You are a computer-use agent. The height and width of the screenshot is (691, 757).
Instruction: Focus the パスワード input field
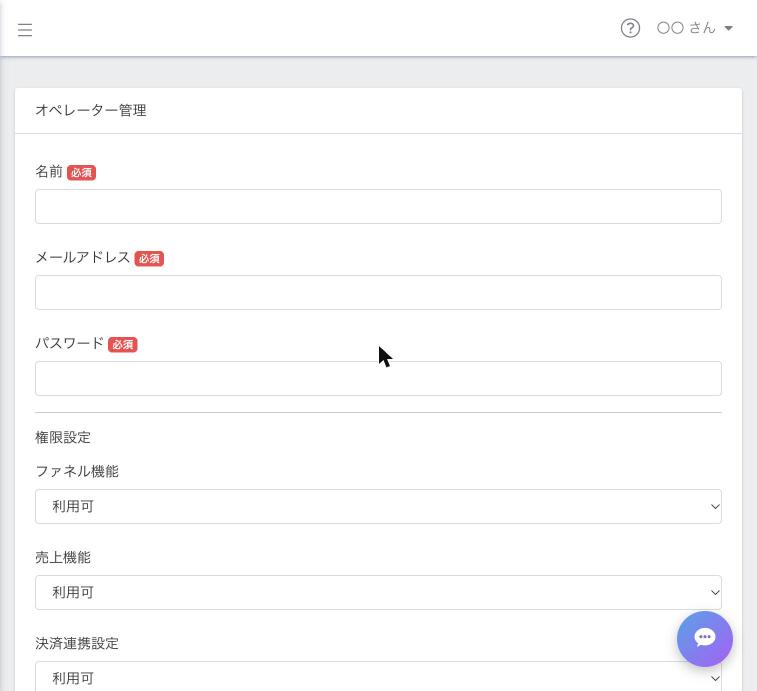(378, 378)
